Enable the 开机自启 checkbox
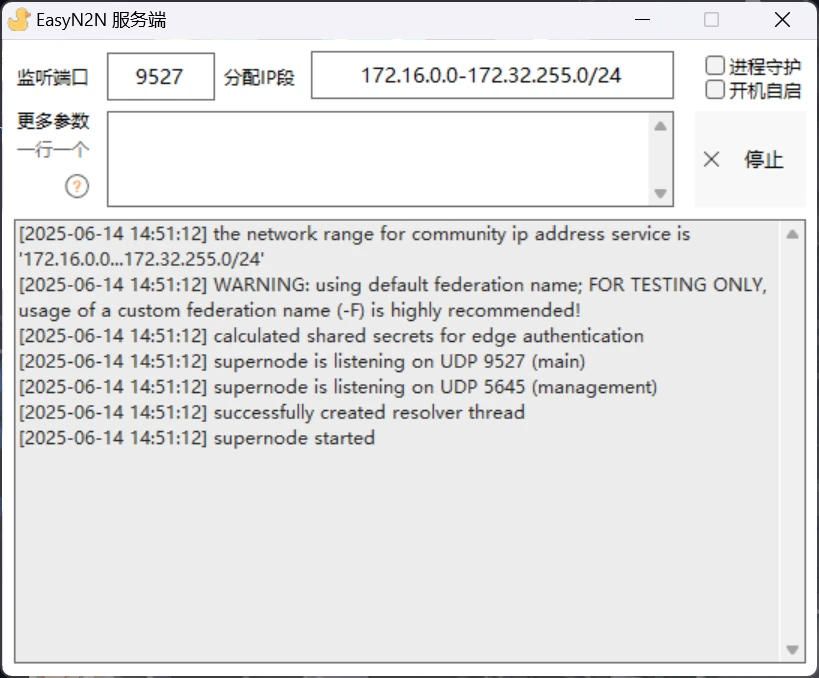The width and height of the screenshot is (819, 678). point(715,90)
